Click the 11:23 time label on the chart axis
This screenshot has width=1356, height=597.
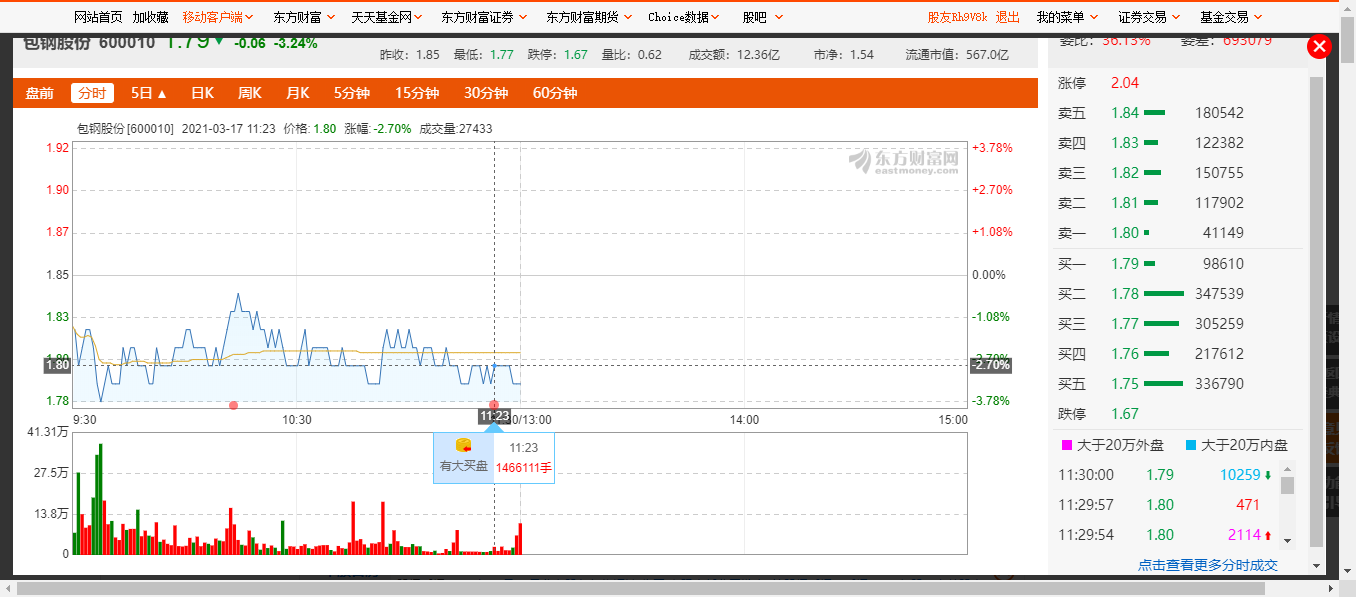[x=494, y=416]
